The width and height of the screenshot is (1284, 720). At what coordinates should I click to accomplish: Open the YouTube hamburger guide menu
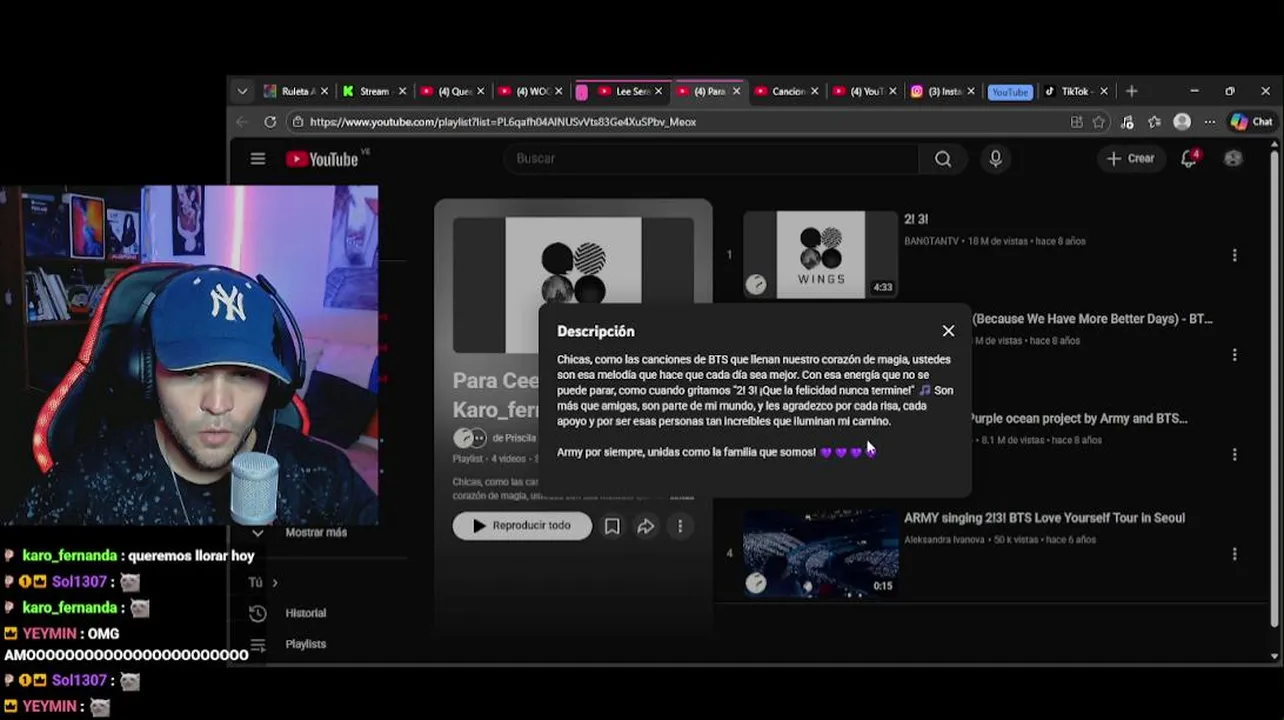[x=258, y=159]
